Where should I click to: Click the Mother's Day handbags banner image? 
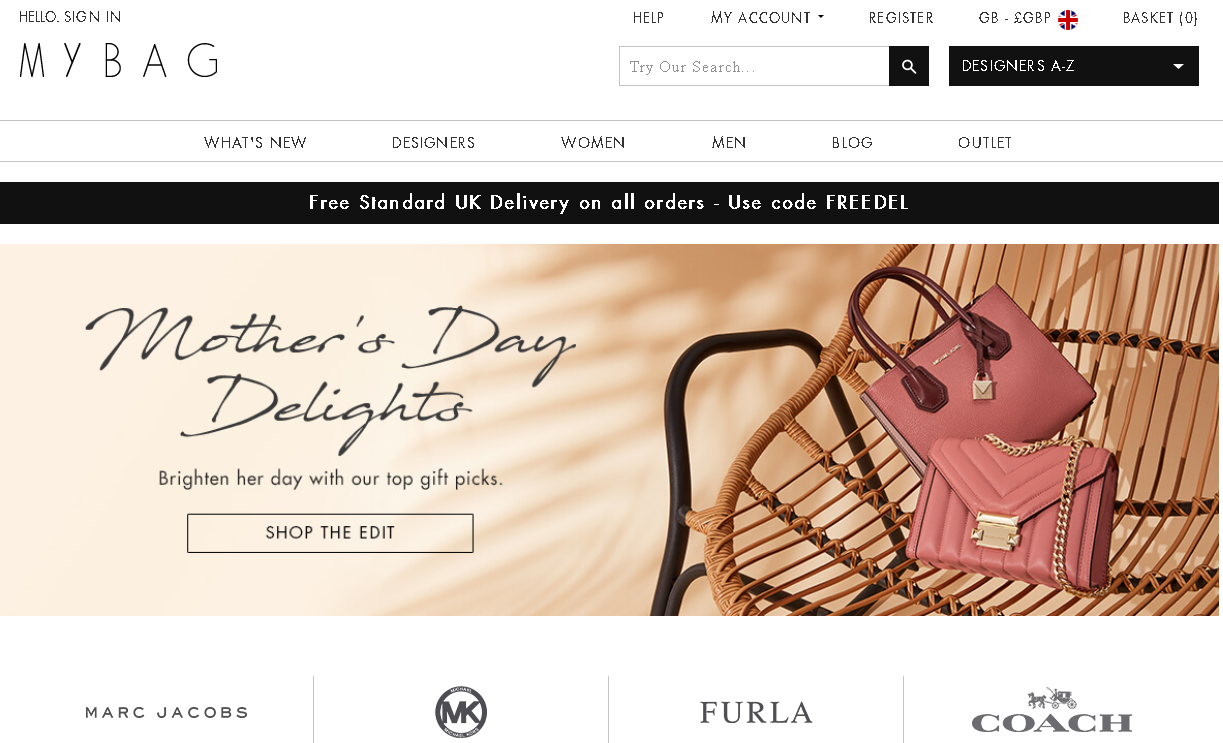click(x=611, y=430)
